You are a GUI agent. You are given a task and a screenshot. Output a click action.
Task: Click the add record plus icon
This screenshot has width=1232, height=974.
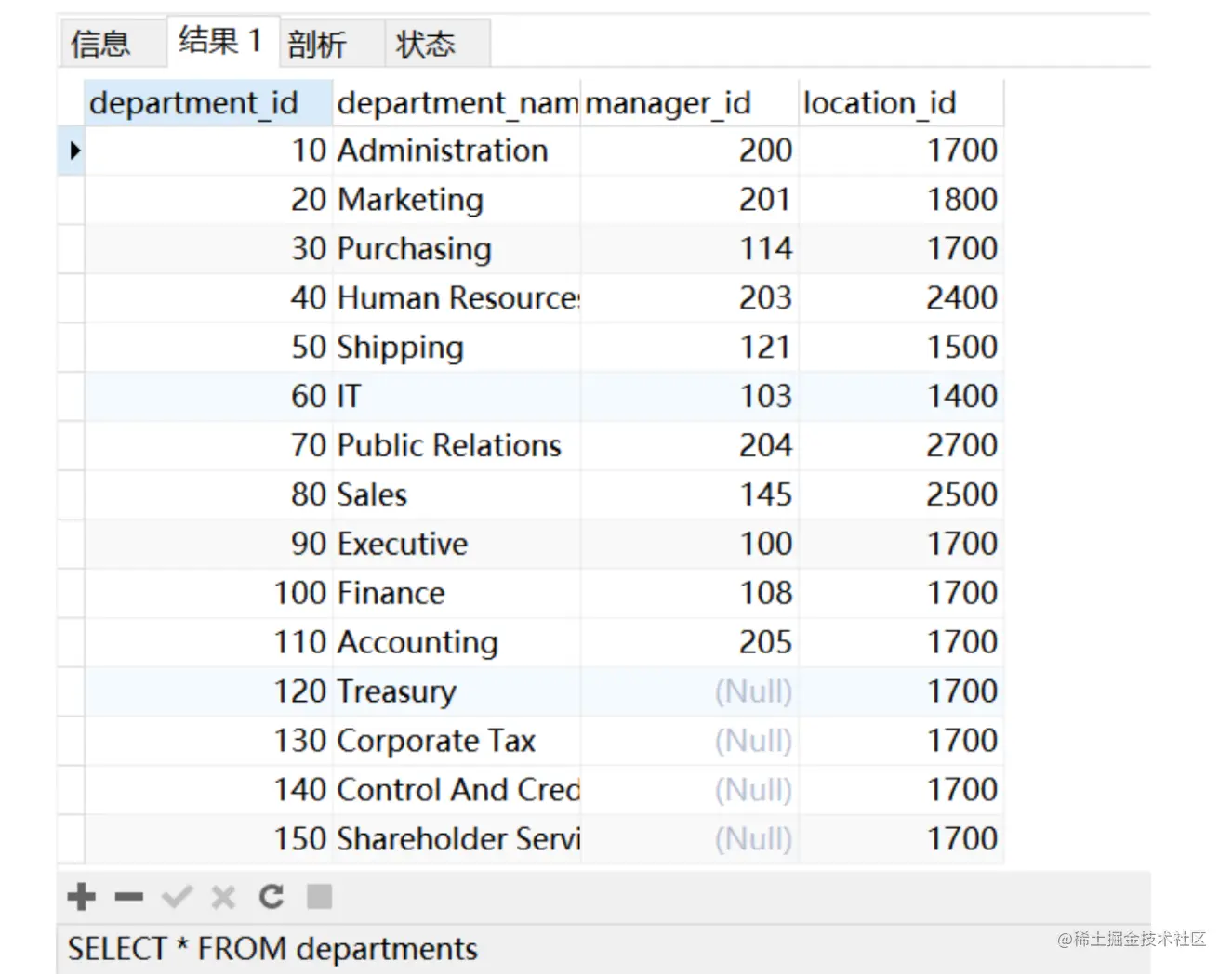point(82,897)
